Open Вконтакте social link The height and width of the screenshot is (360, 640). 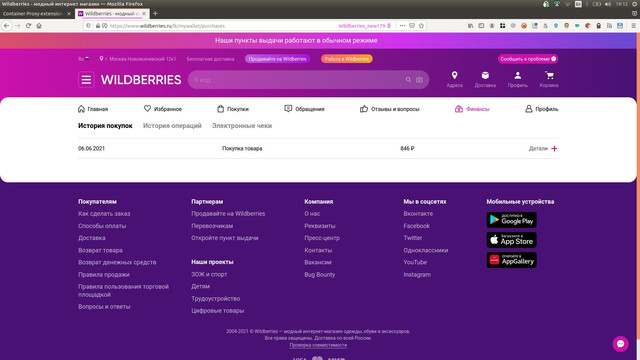point(418,213)
